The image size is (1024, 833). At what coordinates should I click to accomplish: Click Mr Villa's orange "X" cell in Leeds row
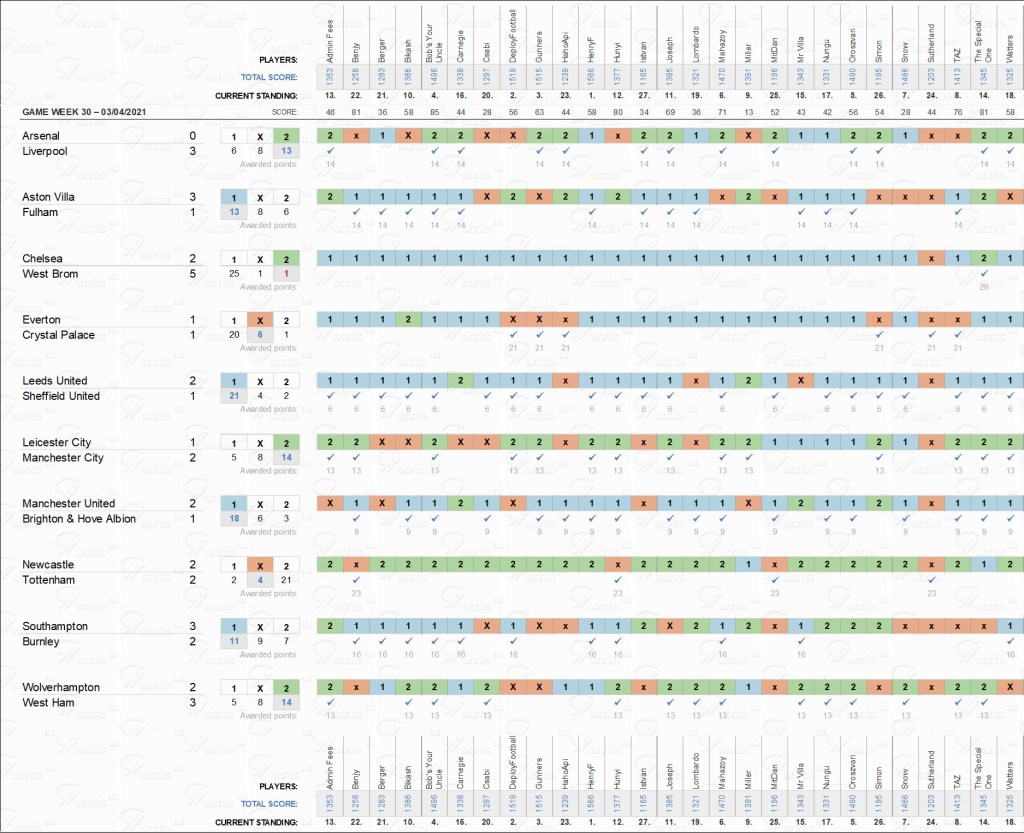[x=800, y=381]
